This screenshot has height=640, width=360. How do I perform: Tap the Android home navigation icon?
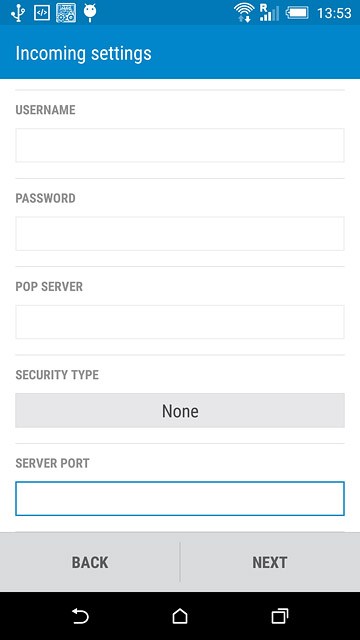click(x=180, y=616)
